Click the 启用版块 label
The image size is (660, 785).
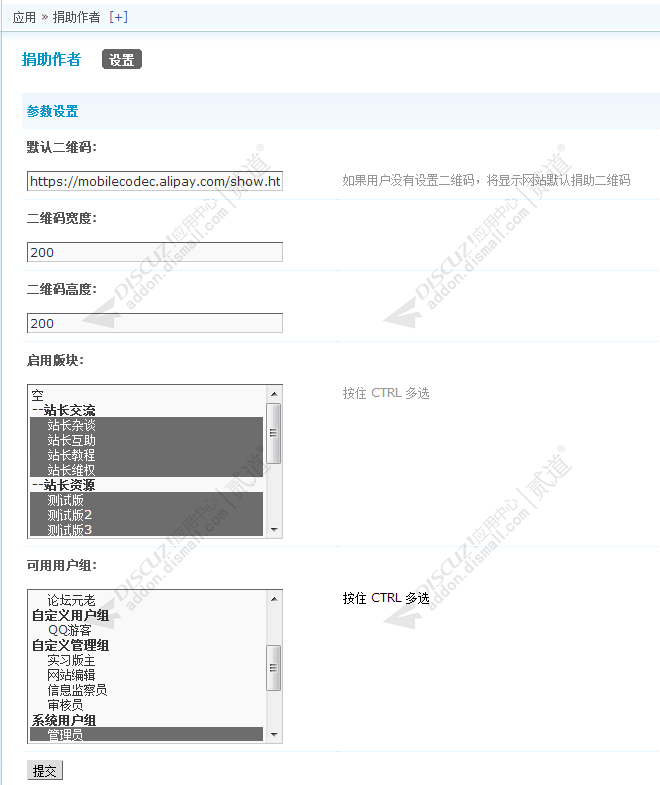pyautogui.click(x=55, y=360)
